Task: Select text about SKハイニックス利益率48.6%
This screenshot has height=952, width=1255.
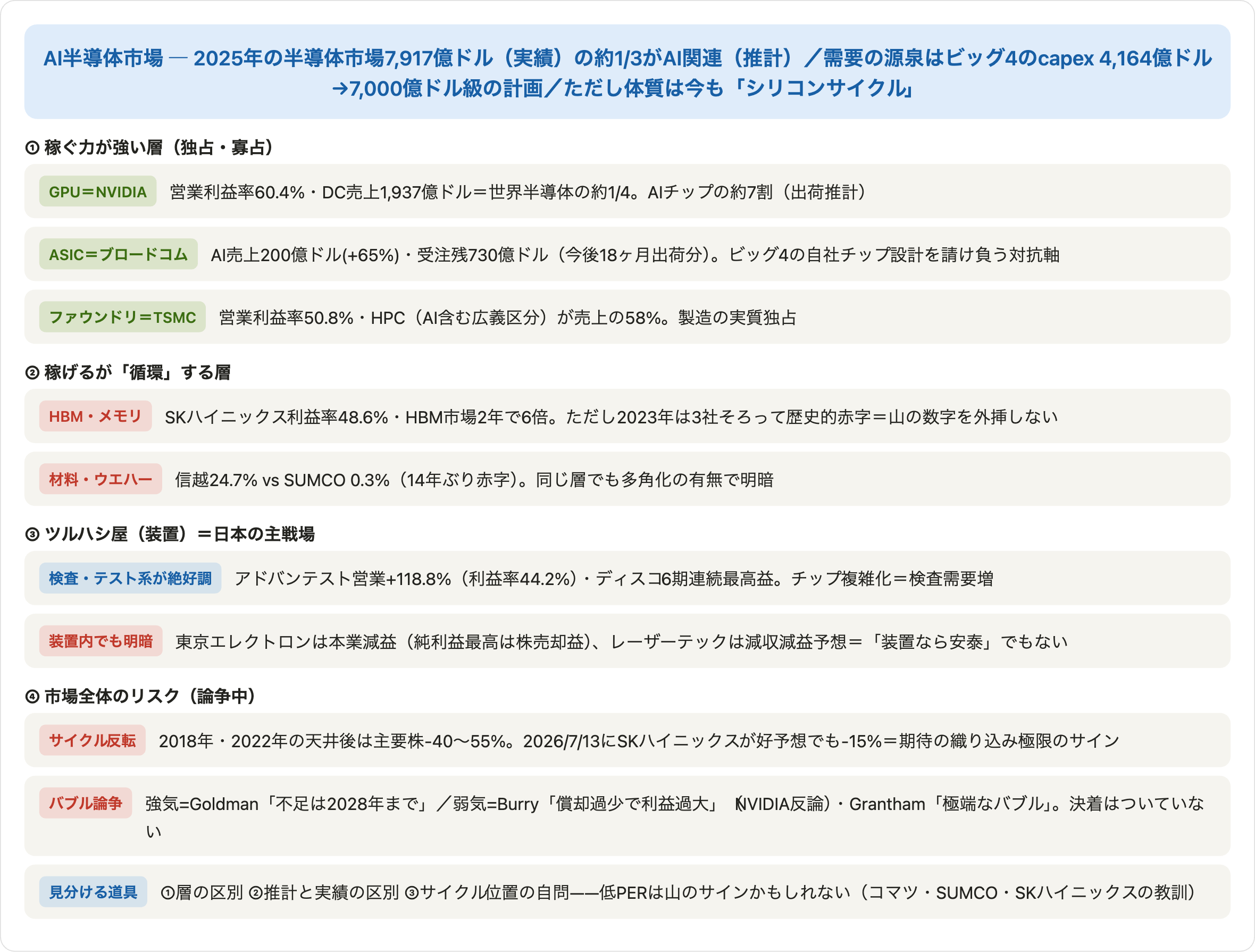Action: [611, 417]
